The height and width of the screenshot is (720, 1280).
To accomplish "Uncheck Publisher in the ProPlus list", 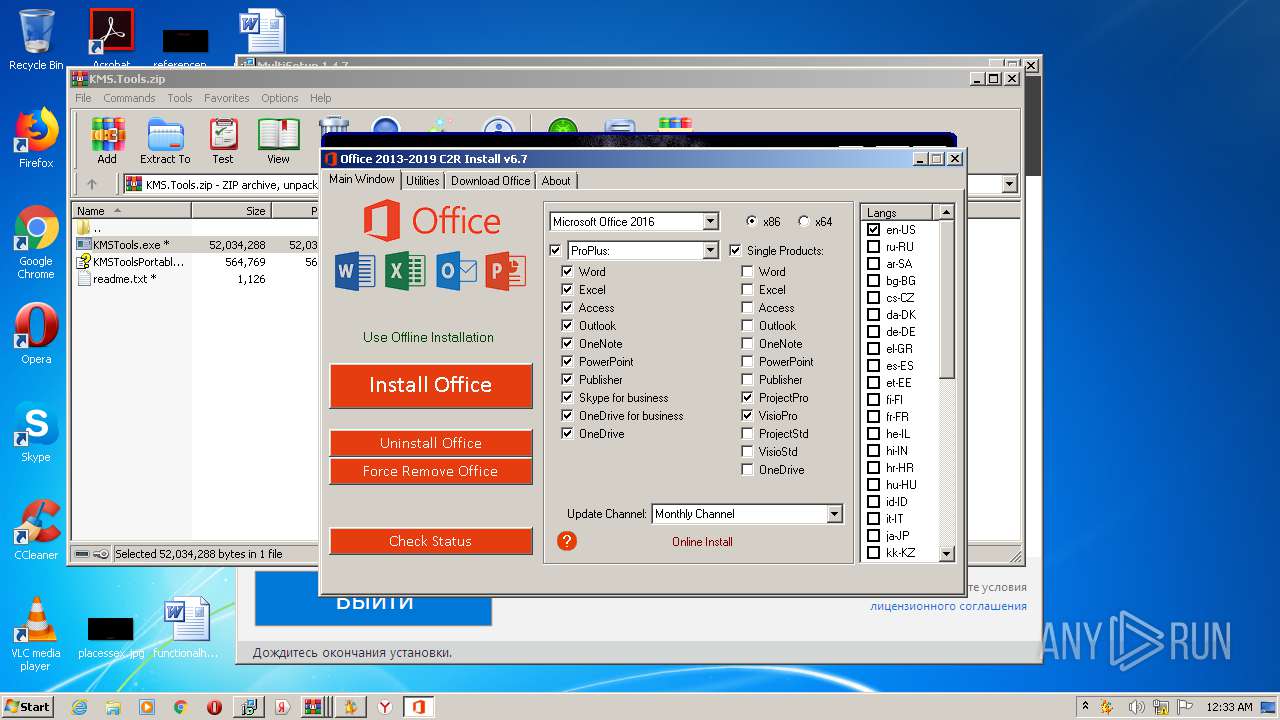I will [568, 380].
